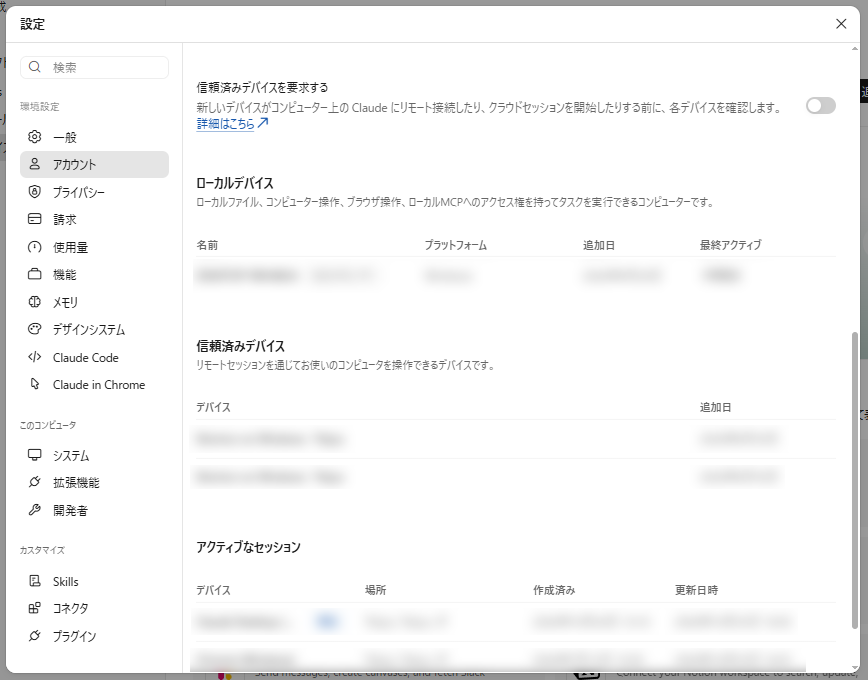
Task: Open the 開発者 settings section
Action: tap(94, 511)
